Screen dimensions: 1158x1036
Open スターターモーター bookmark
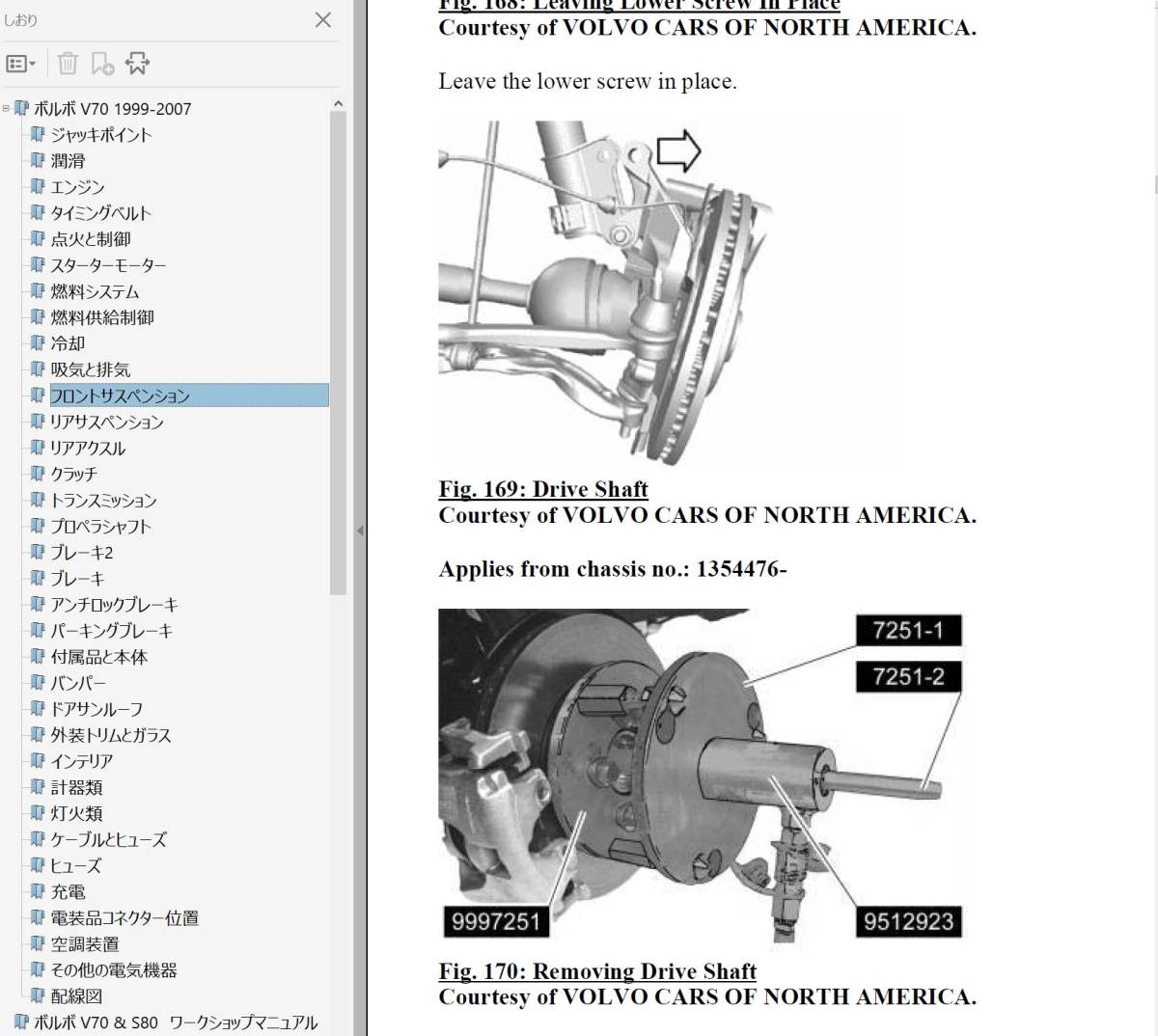pyautogui.click(x=108, y=265)
